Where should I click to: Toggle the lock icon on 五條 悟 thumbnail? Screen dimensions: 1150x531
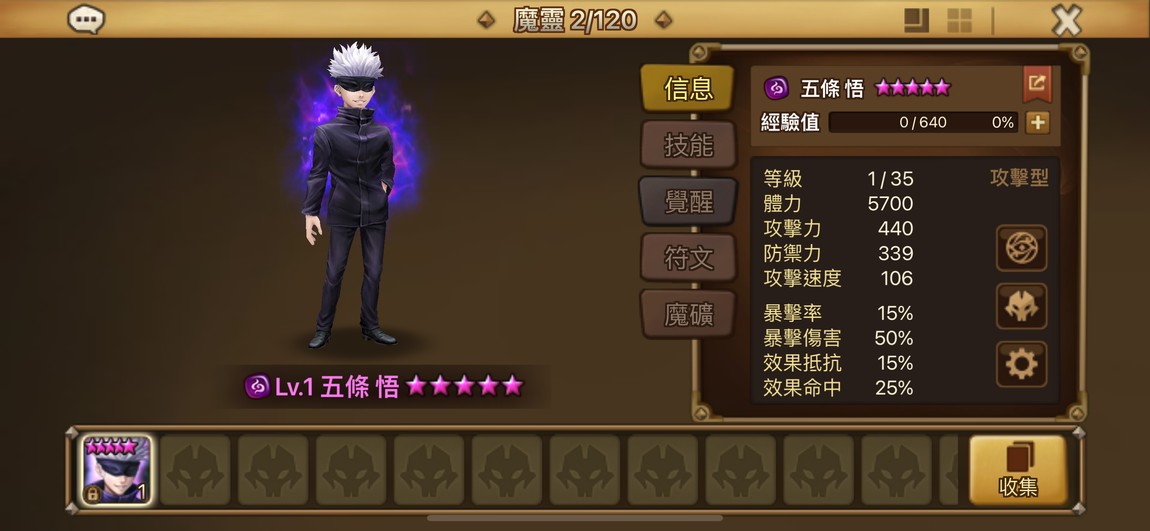click(93, 494)
